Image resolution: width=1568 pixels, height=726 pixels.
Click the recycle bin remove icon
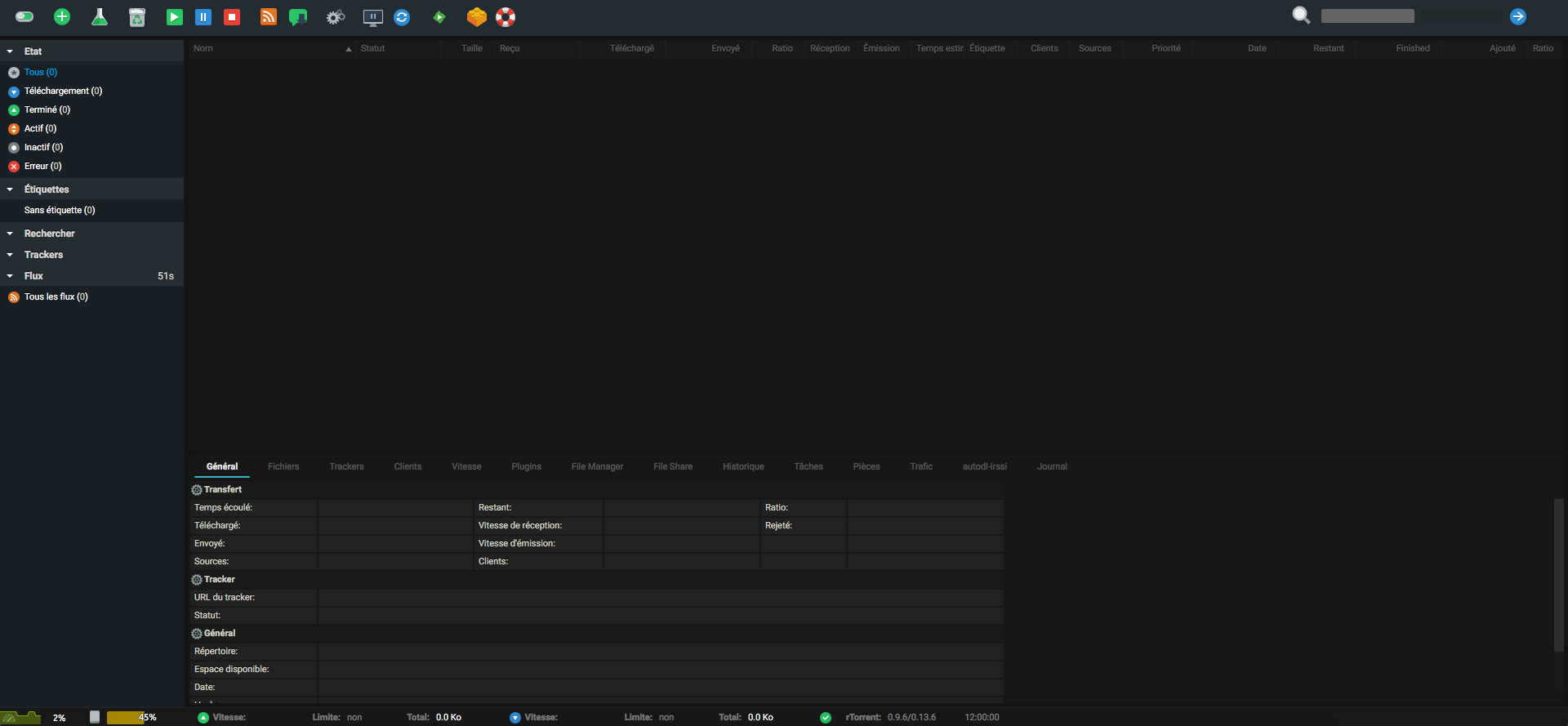[x=137, y=17]
